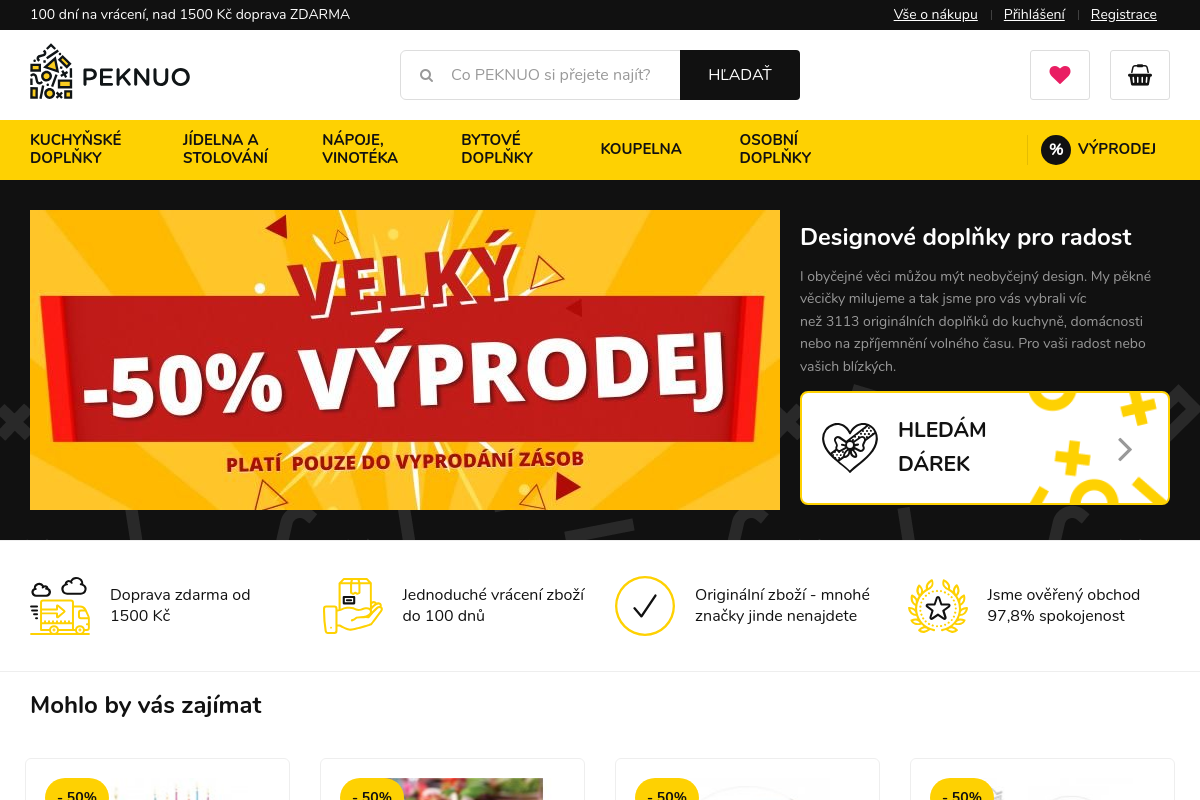Open the Bytové doplňky menu

(x=497, y=149)
